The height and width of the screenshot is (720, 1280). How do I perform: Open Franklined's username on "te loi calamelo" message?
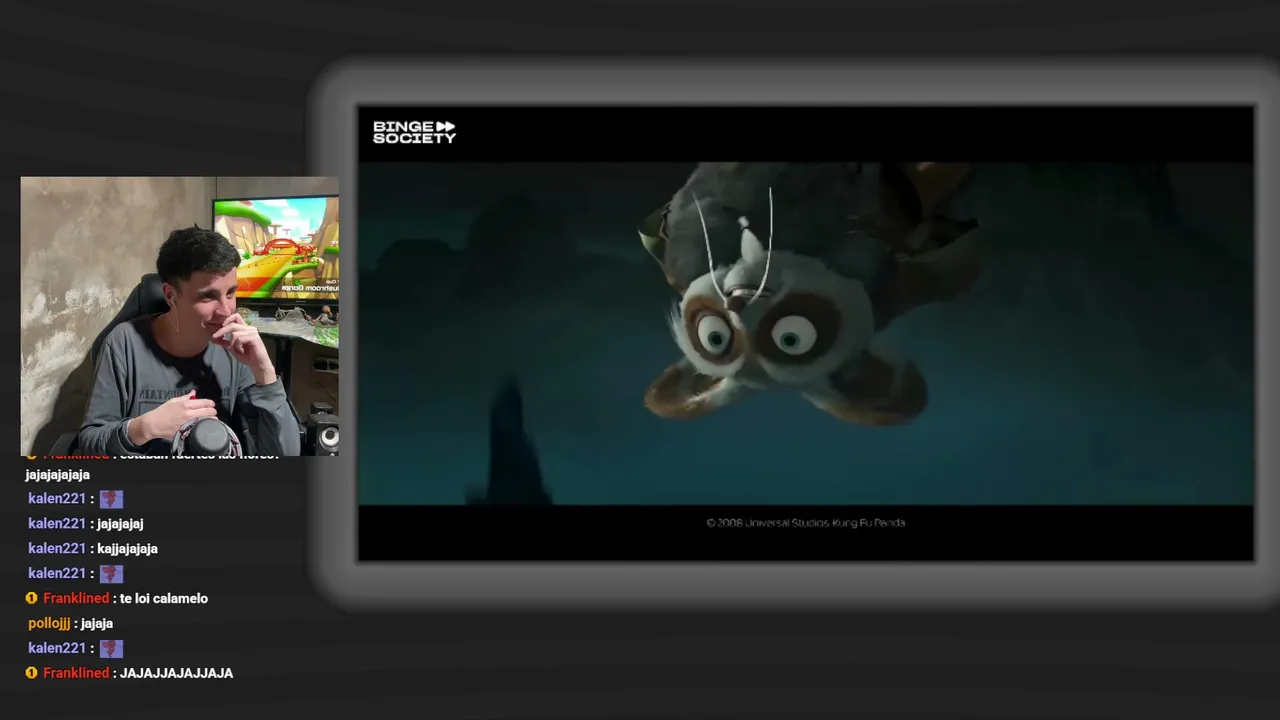pyautogui.click(x=76, y=598)
